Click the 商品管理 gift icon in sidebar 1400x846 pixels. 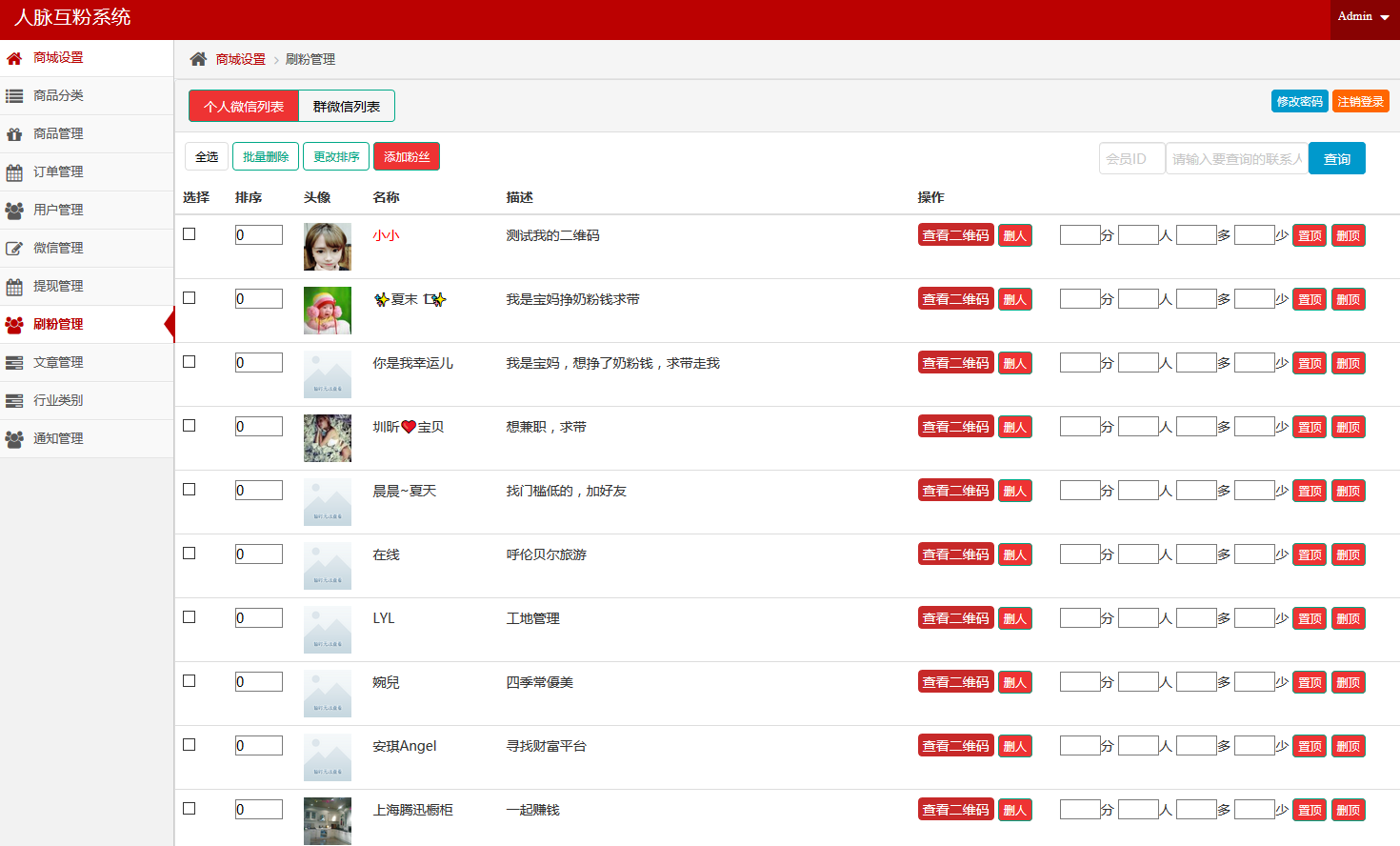point(14,134)
